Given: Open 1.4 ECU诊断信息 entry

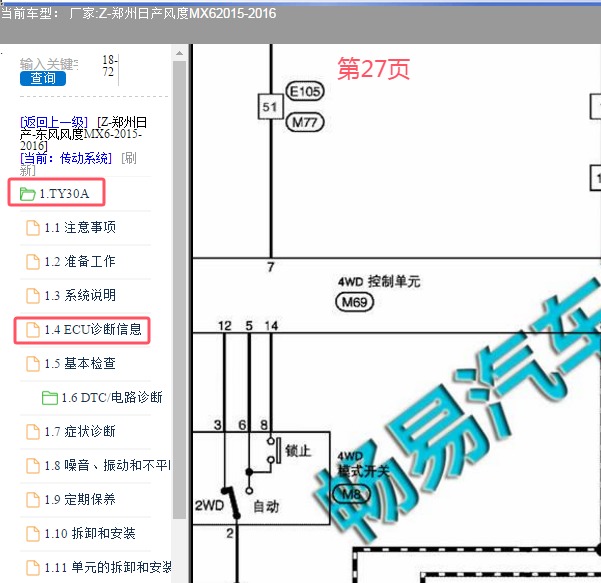Looking at the screenshot, I should click(x=93, y=330).
